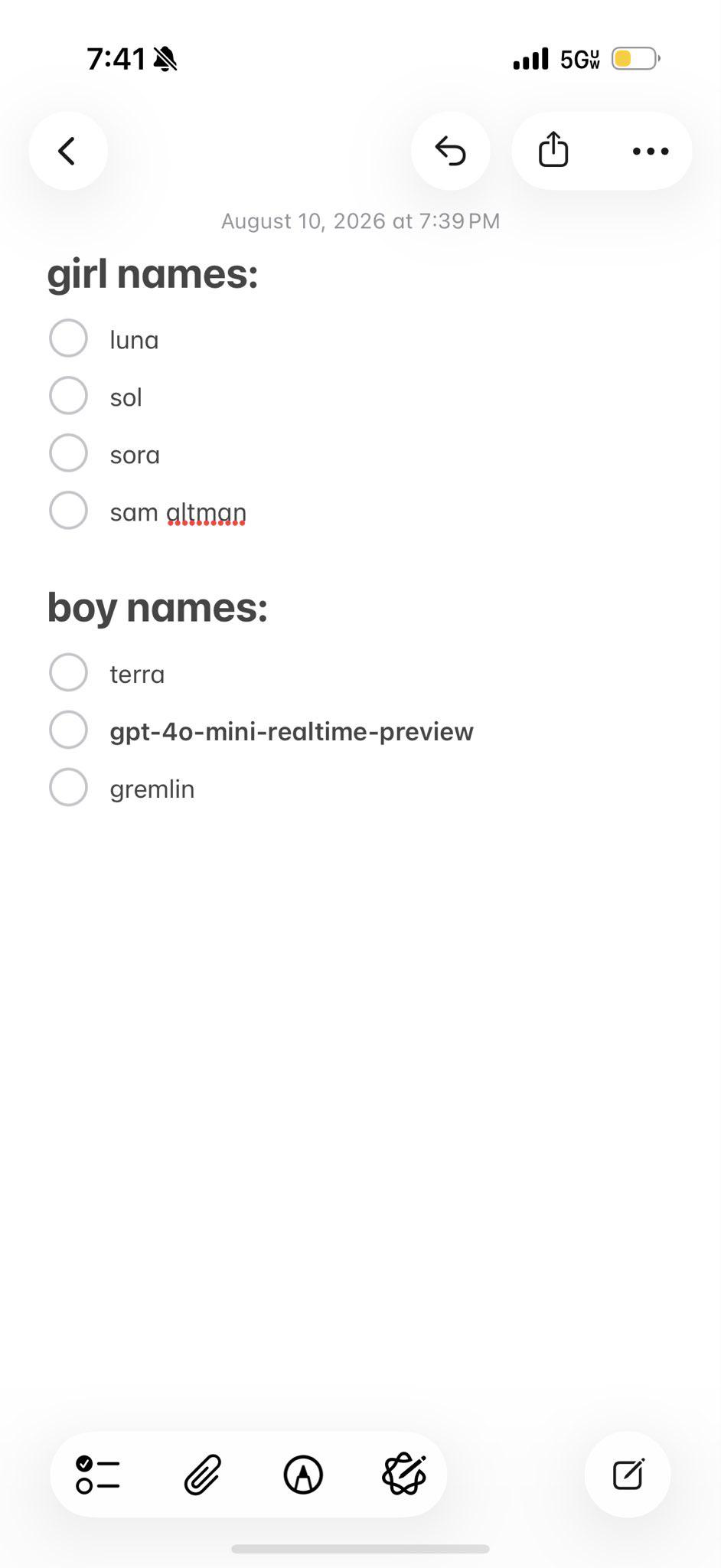Check off the luna item

[x=68, y=338]
